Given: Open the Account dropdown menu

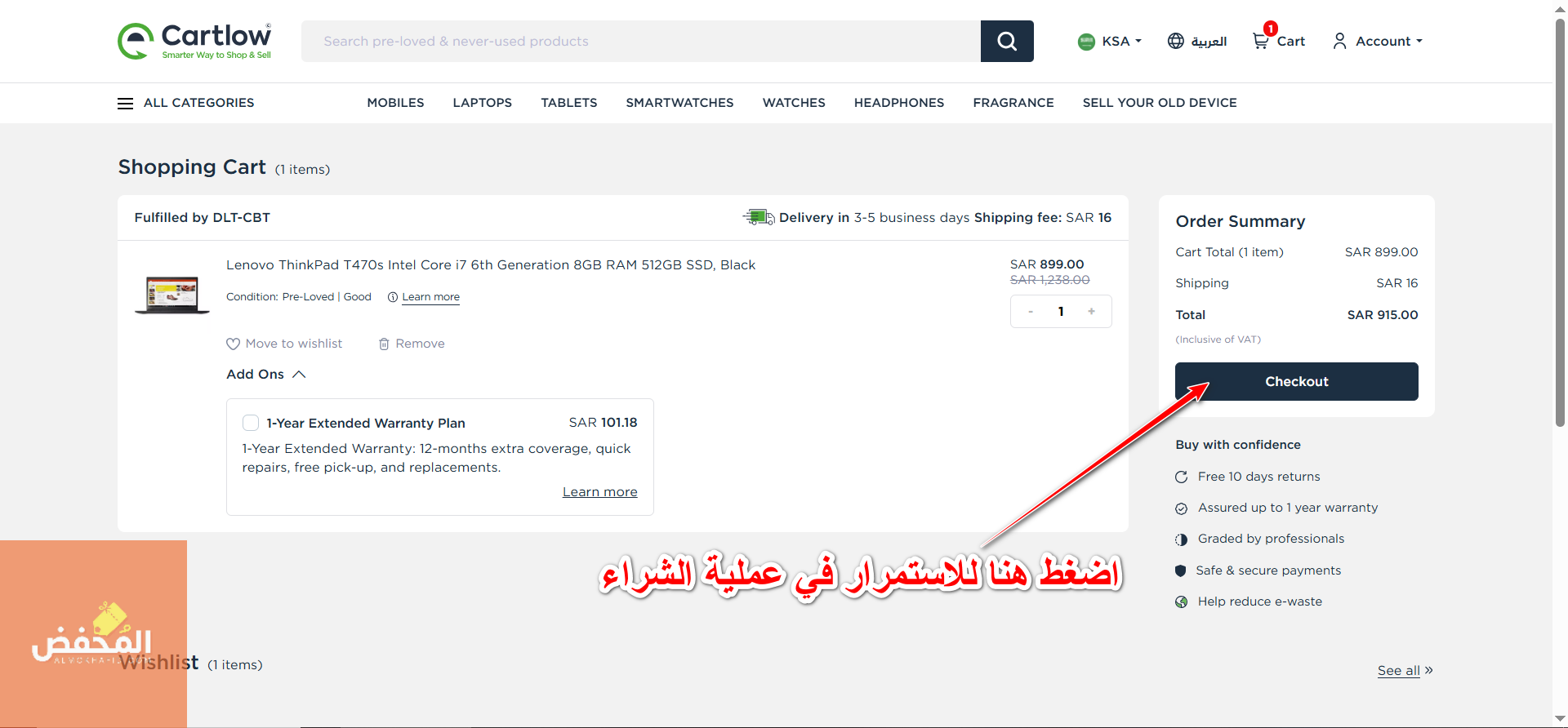Looking at the screenshot, I should point(1378,41).
